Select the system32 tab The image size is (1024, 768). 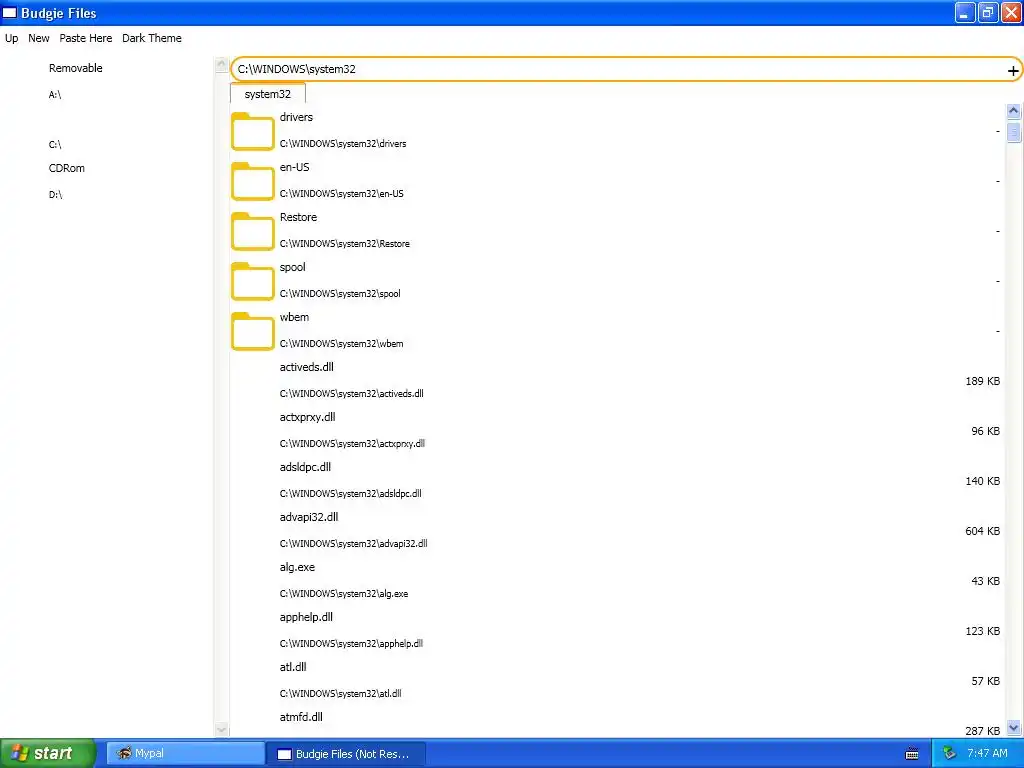[x=268, y=94]
